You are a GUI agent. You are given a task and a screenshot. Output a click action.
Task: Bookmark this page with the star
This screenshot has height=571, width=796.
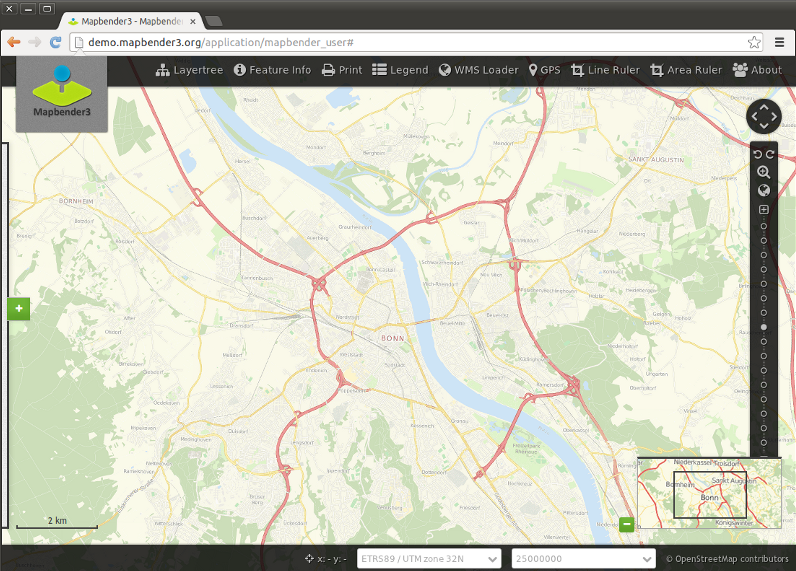pyautogui.click(x=754, y=42)
